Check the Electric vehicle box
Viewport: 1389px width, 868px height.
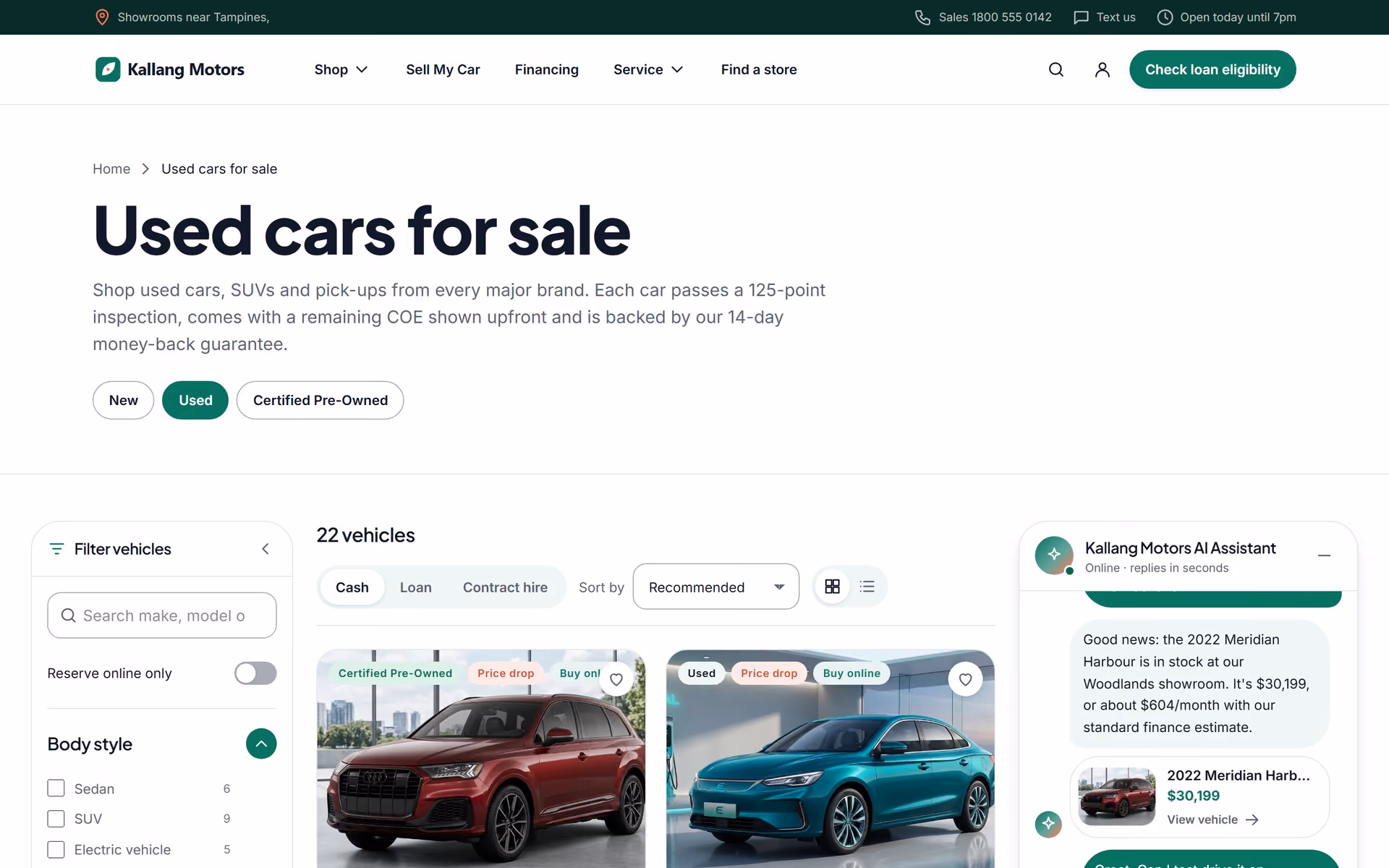56,849
